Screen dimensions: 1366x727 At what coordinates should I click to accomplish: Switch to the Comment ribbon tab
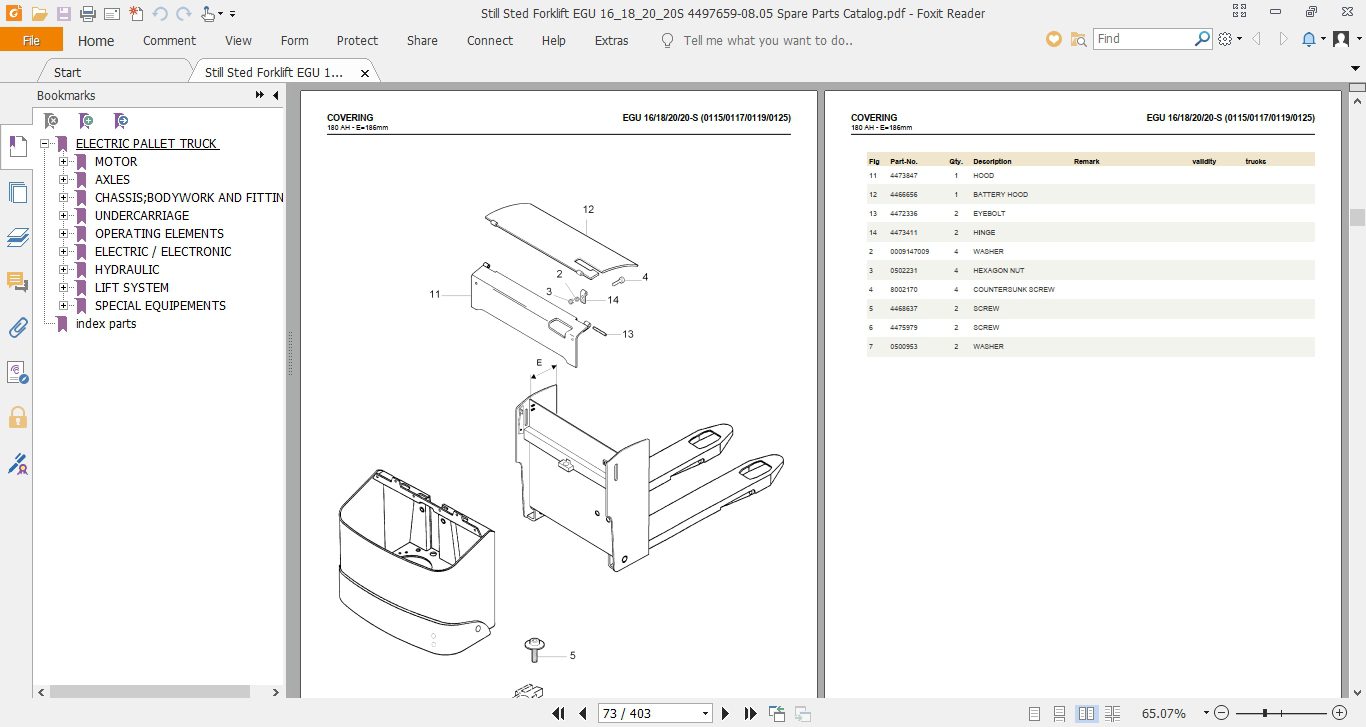click(169, 41)
